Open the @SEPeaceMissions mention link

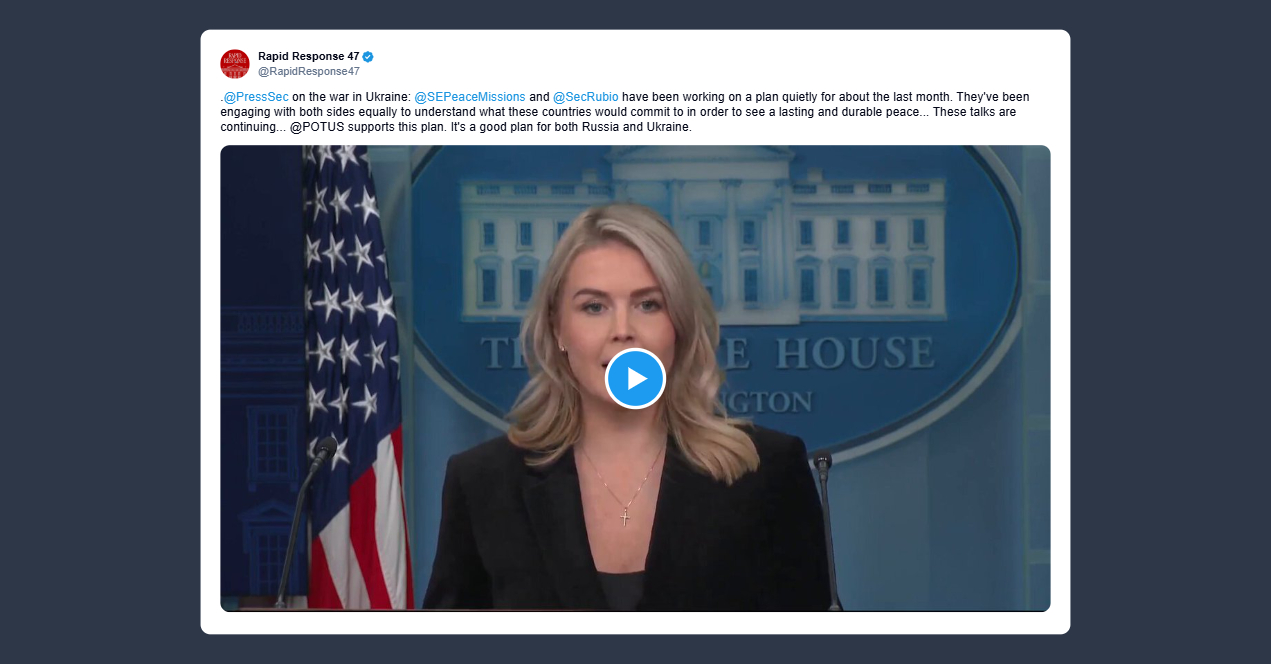pos(470,97)
